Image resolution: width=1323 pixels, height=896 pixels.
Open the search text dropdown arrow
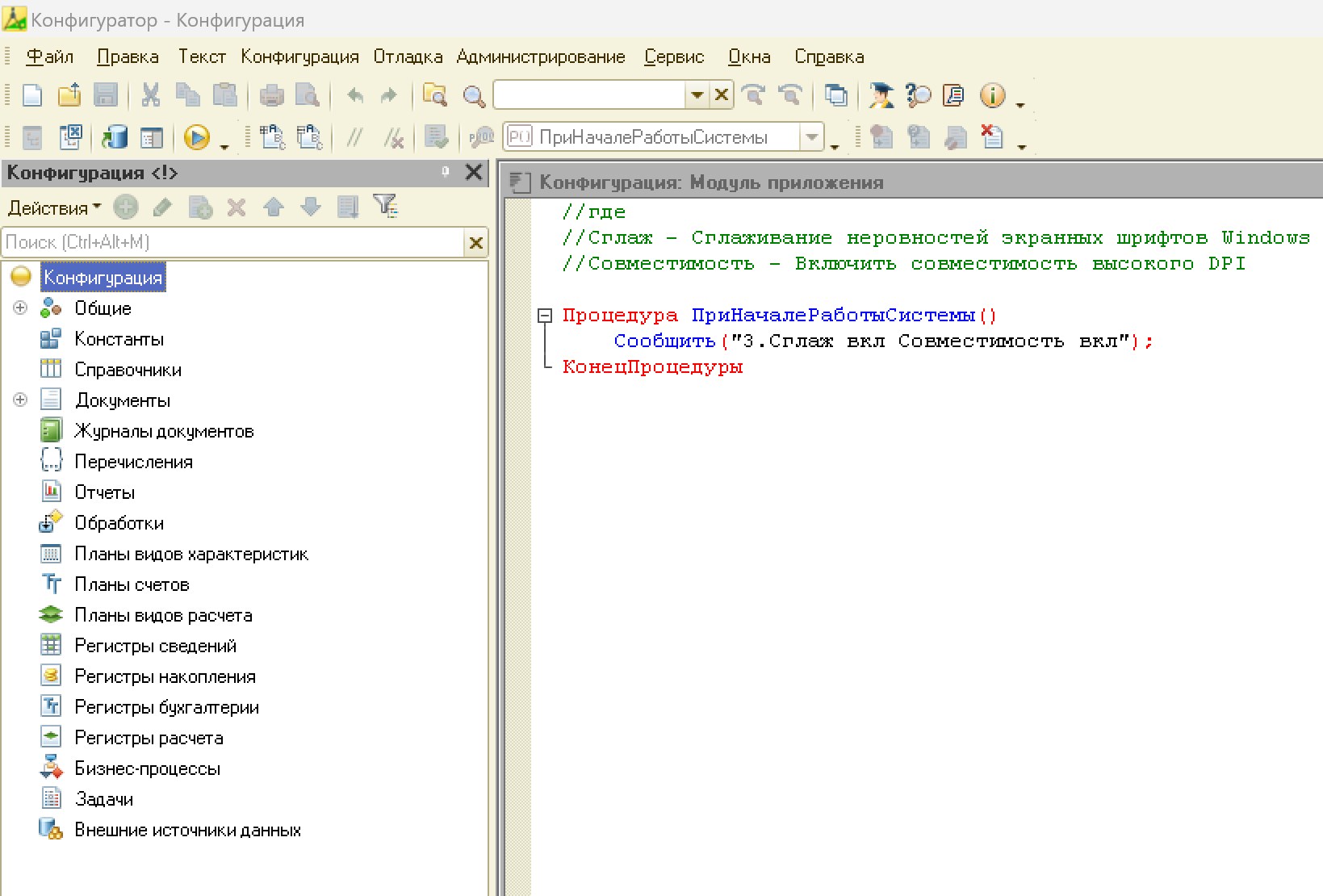click(697, 95)
